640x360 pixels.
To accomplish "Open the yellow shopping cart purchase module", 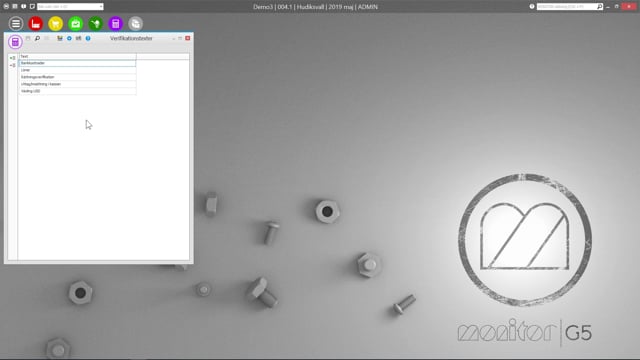I will pyautogui.click(x=56, y=24).
